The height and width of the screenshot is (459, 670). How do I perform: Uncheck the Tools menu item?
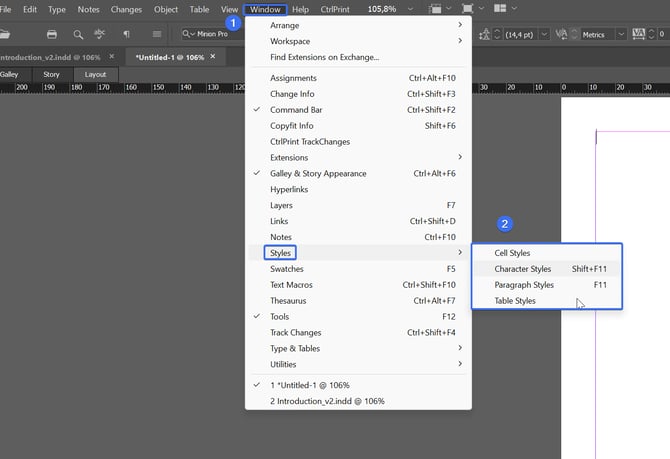click(x=280, y=317)
